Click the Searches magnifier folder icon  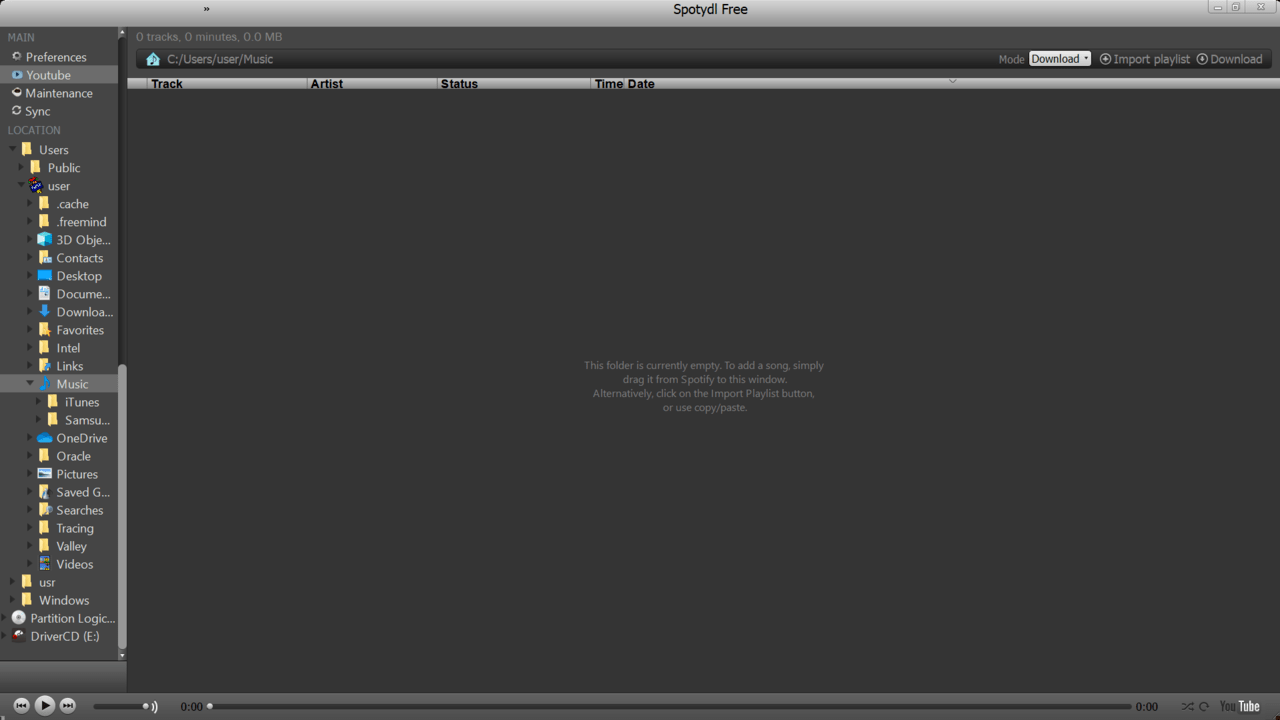(x=44, y=509)
